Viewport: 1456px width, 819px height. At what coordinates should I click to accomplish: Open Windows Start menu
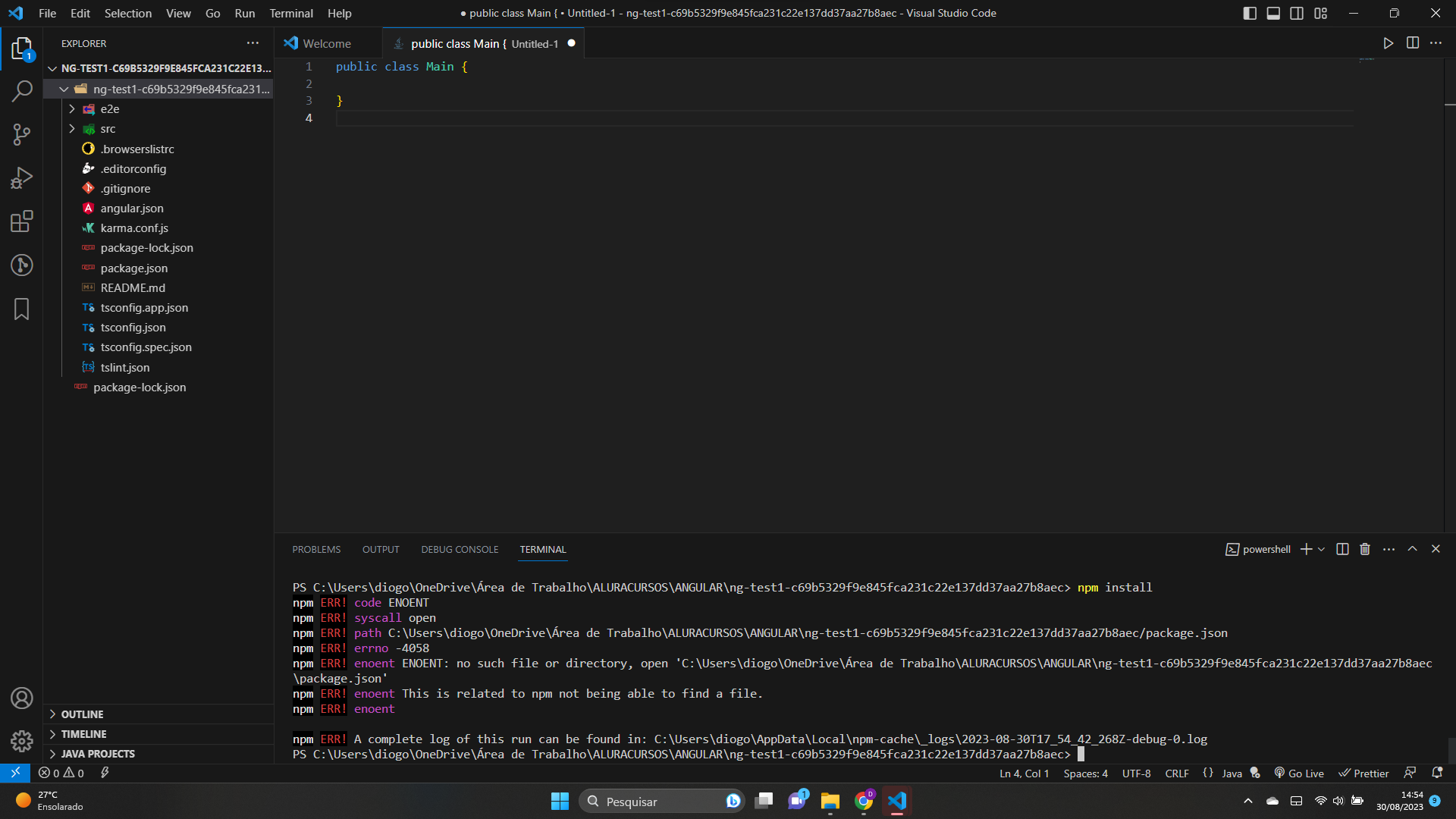560,801
